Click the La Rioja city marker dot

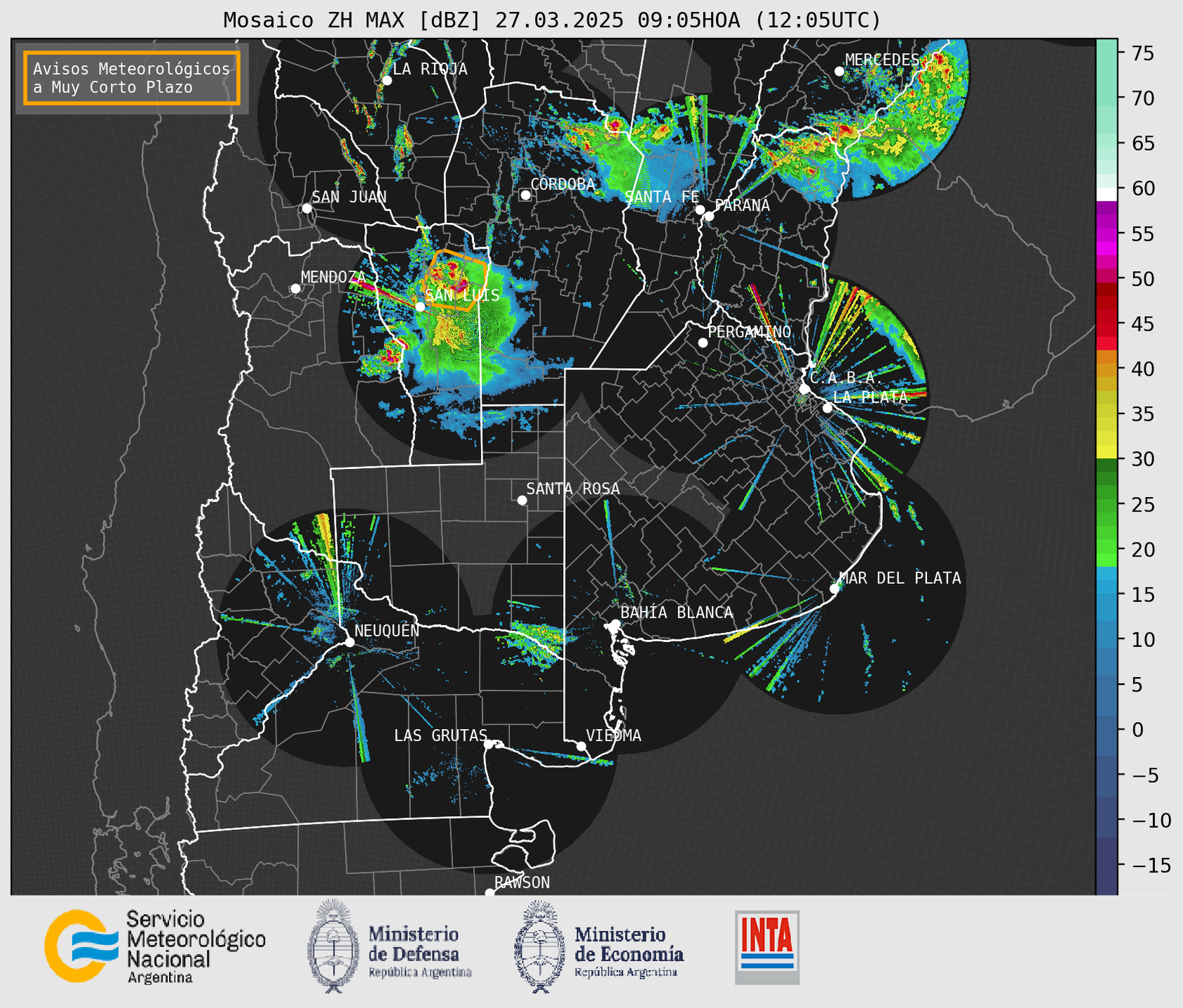(x=386, y=81)
